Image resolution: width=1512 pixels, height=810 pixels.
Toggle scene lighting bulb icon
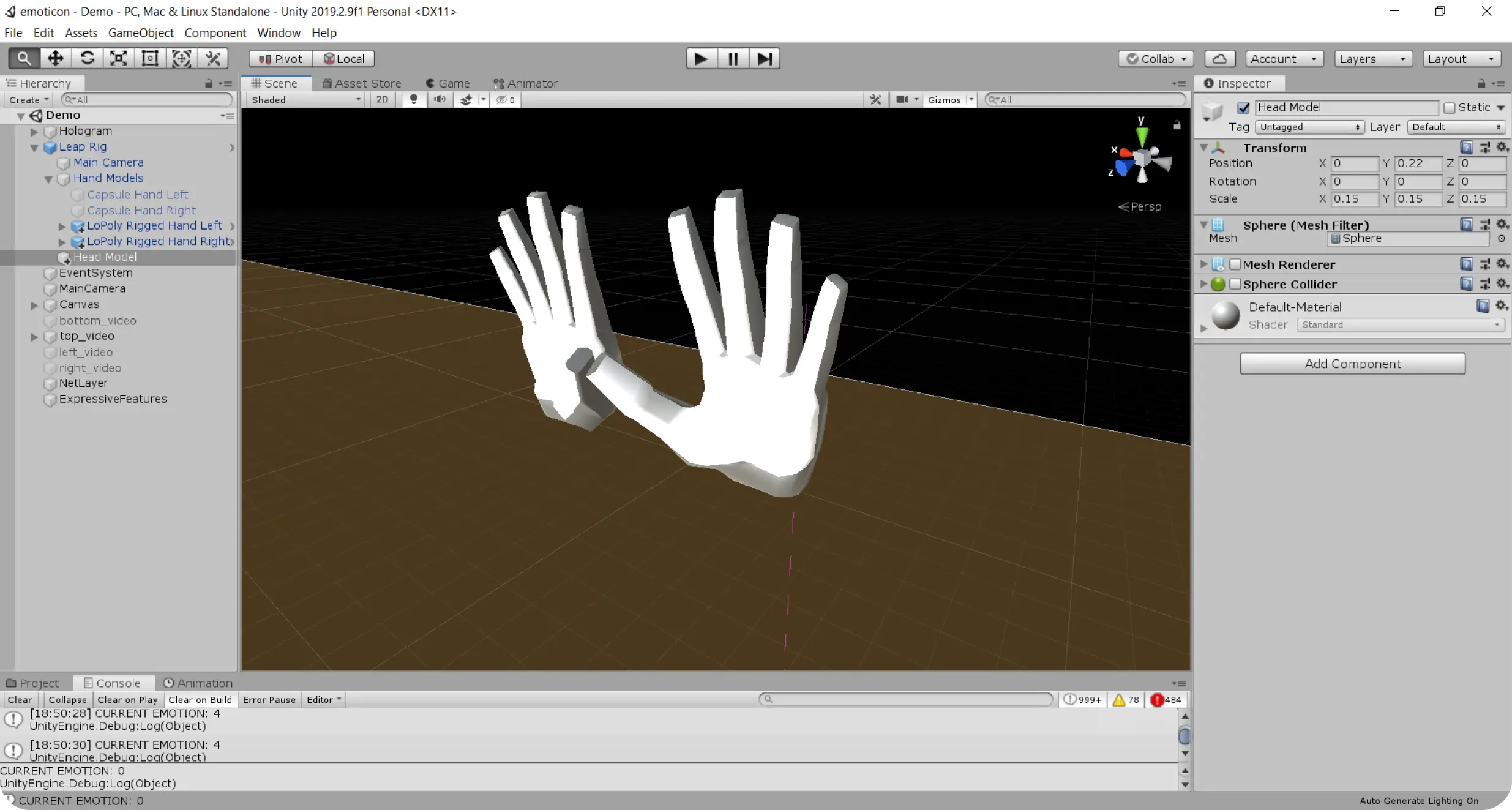point(414,100)
